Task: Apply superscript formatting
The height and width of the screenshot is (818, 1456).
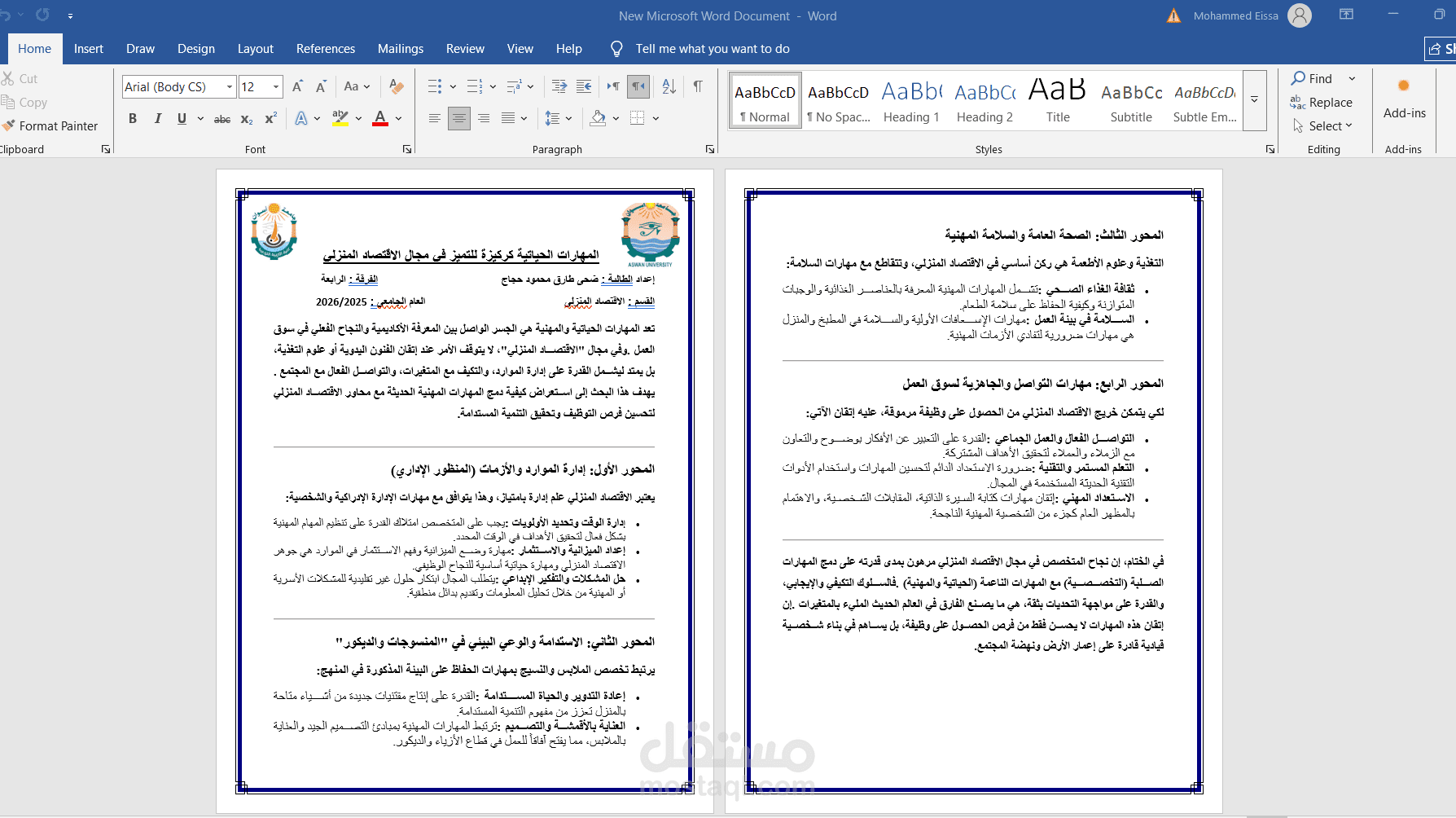Action: tap(271, 119)
